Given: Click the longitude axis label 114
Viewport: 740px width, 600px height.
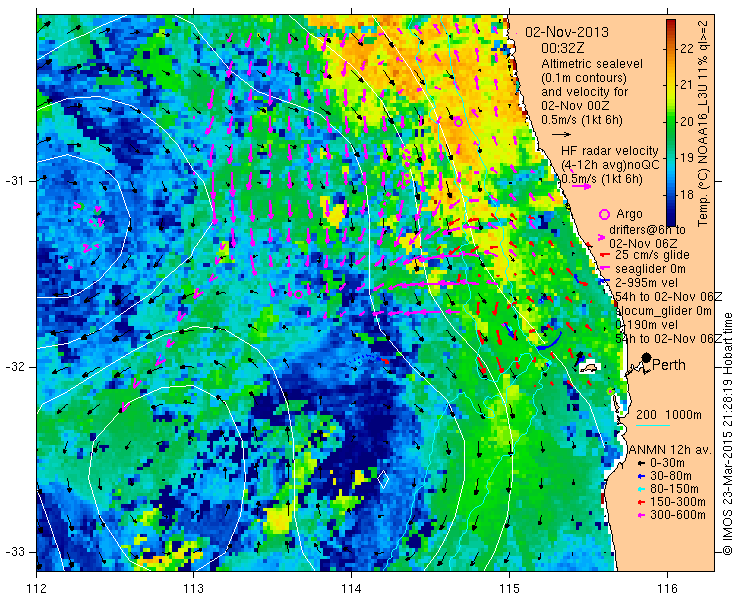Looking at the screenshot, I should (351, 589).
